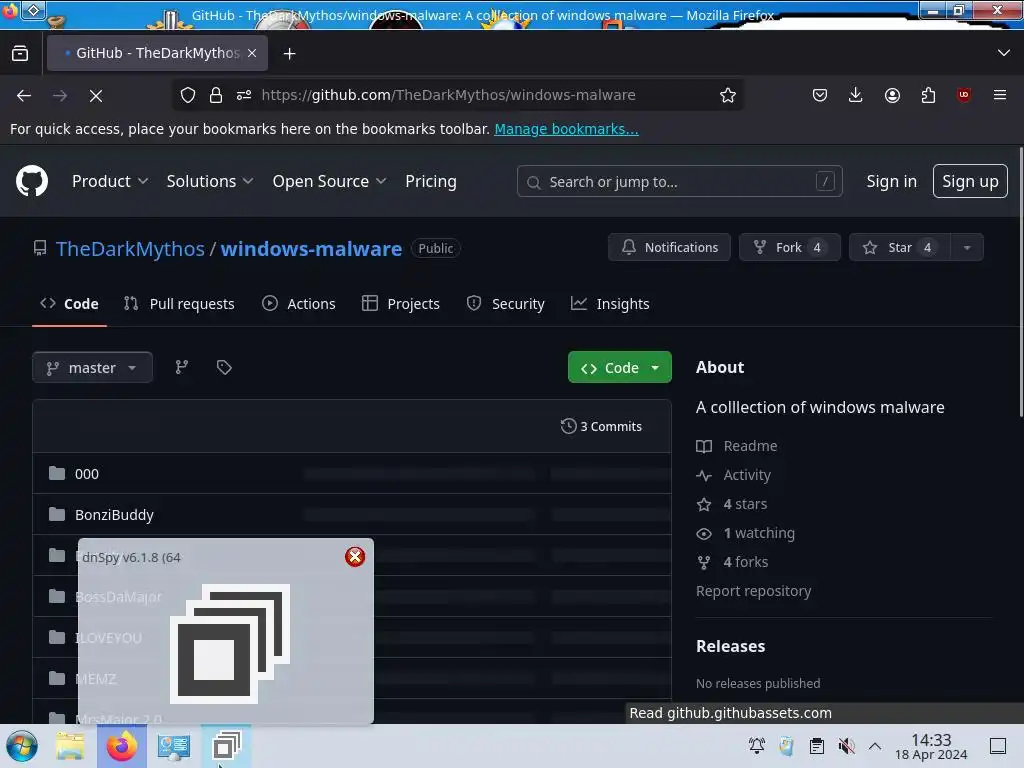View branches icon beside master
The image size is (1024, 768).
(182, 367)
